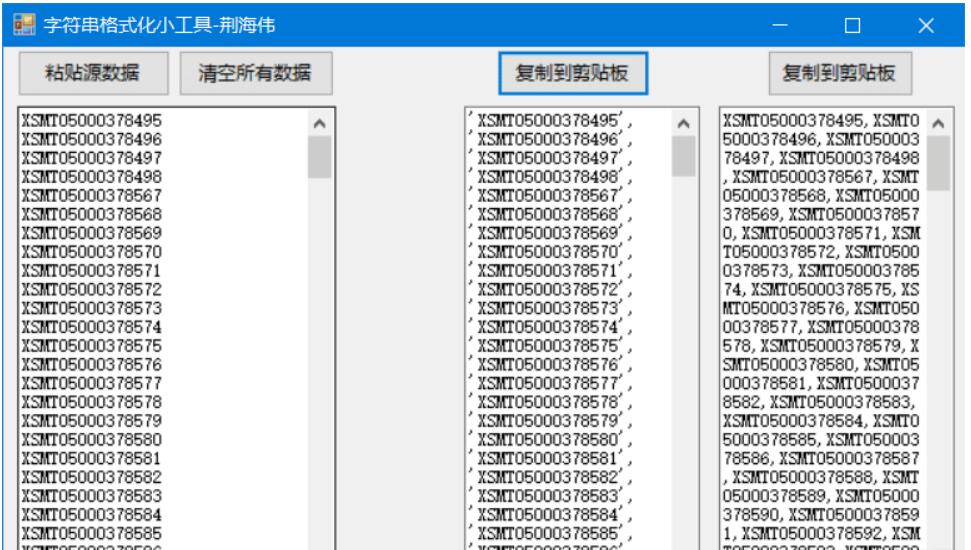
Task: Select XSMT05000378498 in source list
Action: tap(92, 177)
